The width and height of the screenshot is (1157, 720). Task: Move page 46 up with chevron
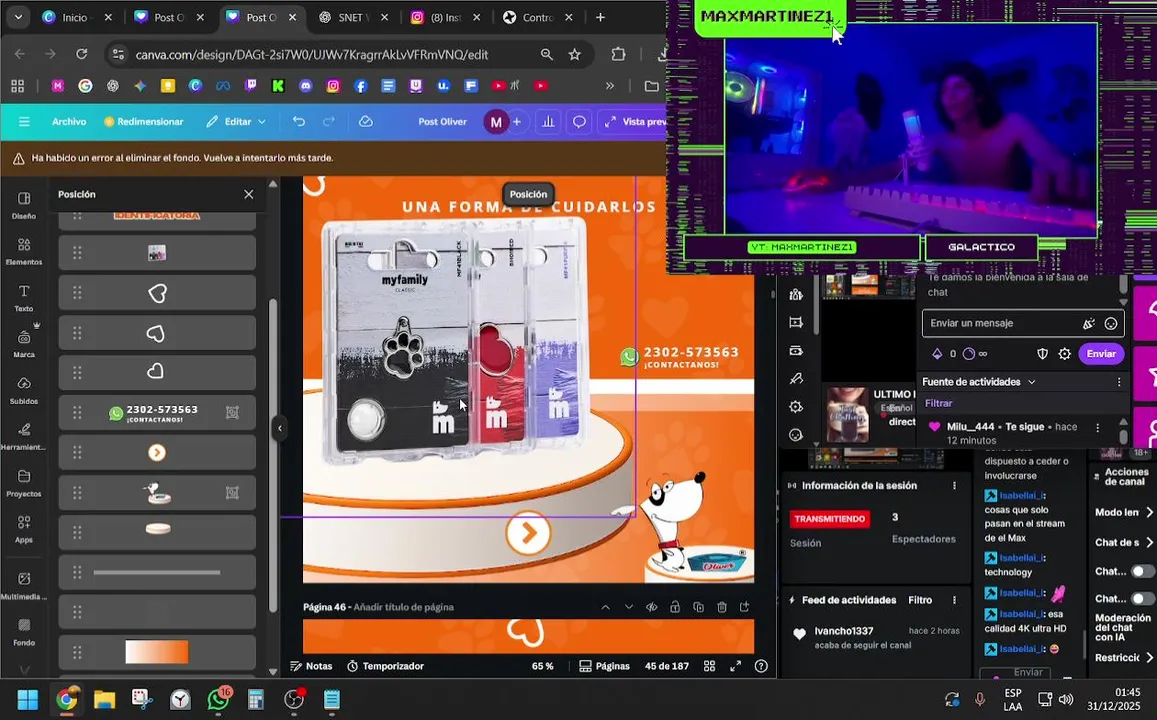tap(606, 607)
